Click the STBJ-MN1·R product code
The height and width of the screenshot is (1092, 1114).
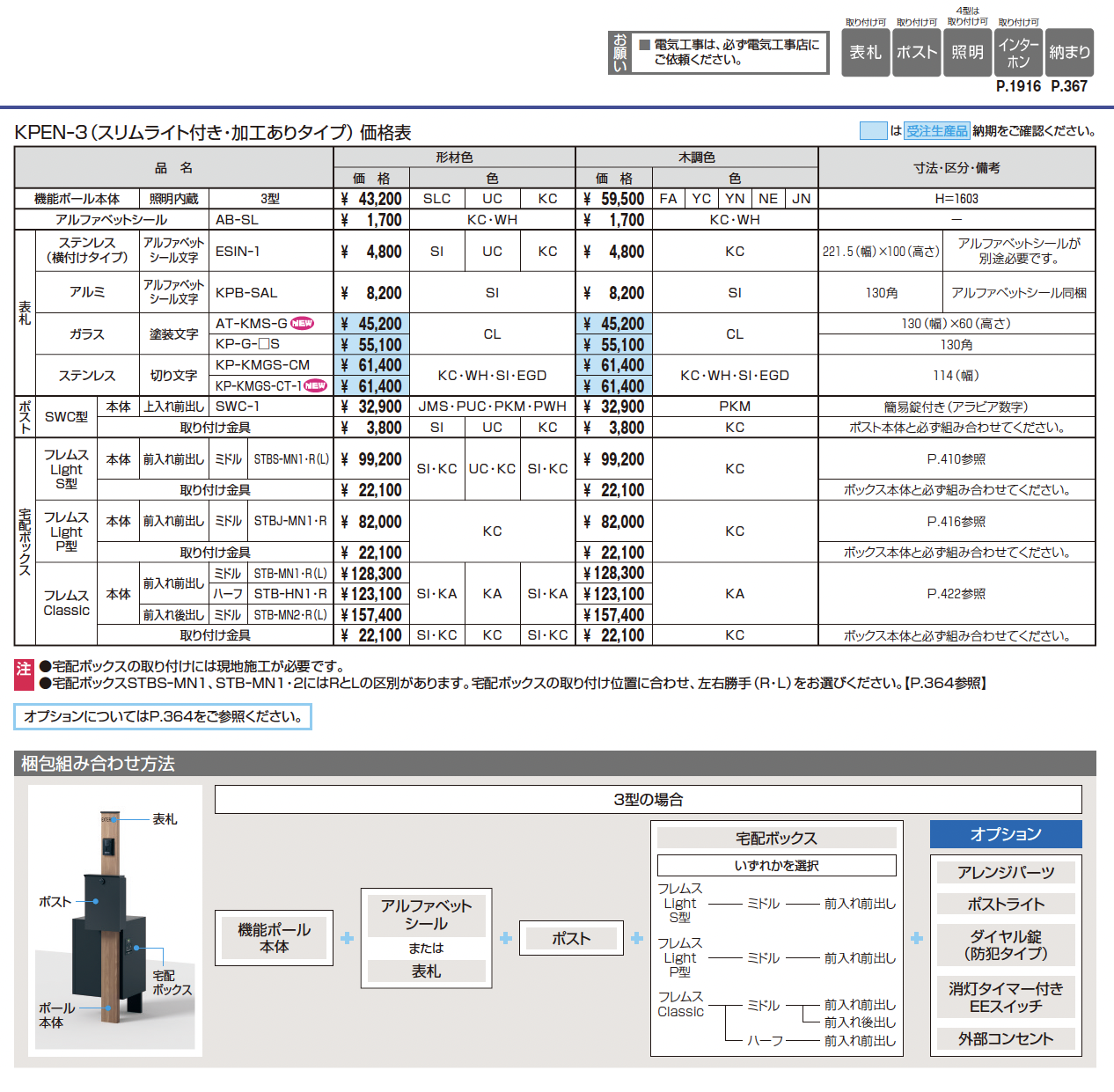click(x=290, y=521)
